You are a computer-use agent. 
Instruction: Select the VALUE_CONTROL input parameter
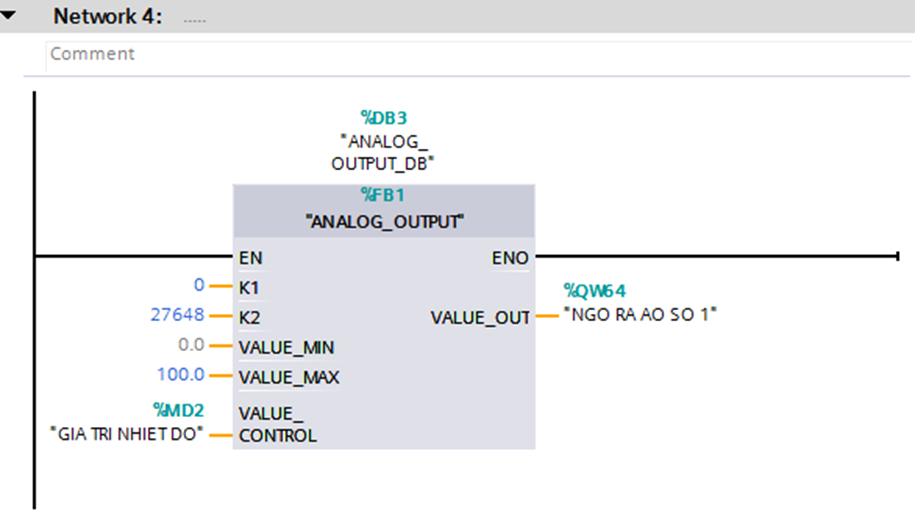(x=277, y=425)
